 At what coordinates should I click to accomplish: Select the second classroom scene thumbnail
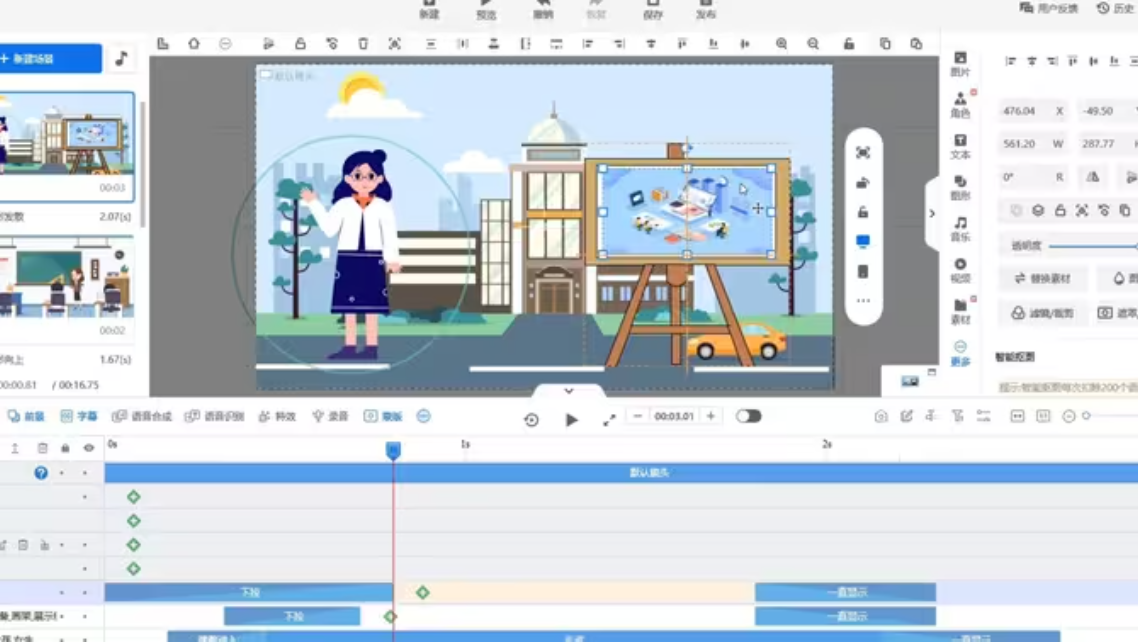tap(67, 288)
